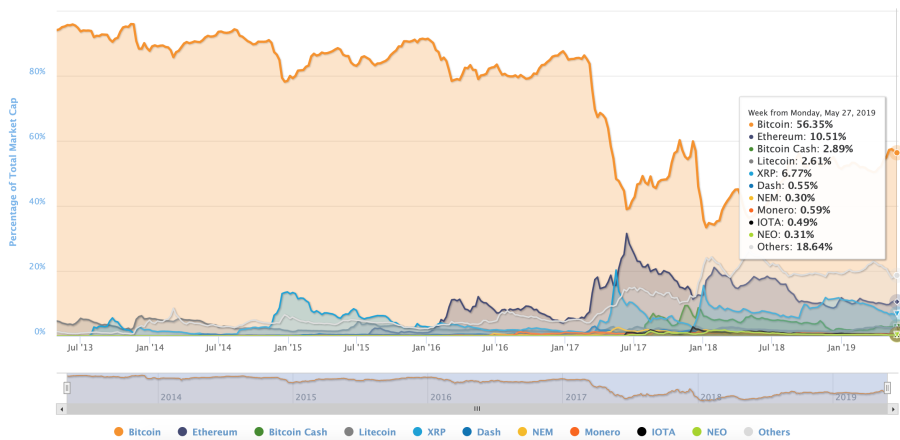Click the navigator right range handle
Image resolution: width=900 pixels, height=440 pixels.
[x=887, y=388]
